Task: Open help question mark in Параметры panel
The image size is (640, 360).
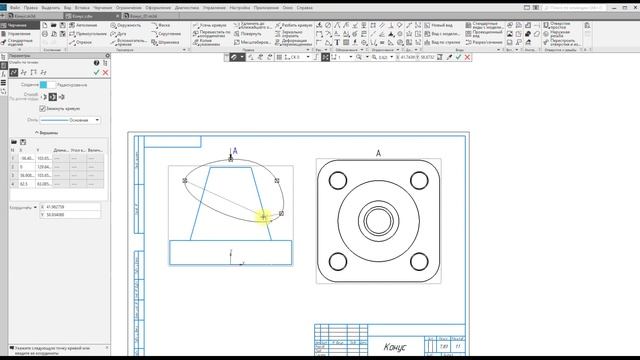Action: (96, 63)
